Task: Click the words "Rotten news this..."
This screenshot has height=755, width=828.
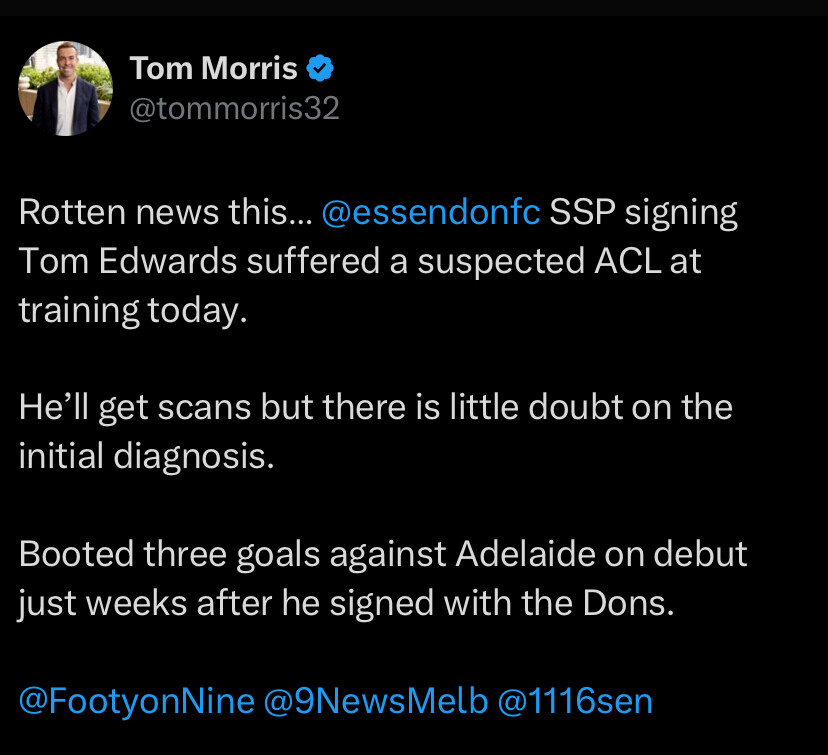Action: tap(166, 212)
